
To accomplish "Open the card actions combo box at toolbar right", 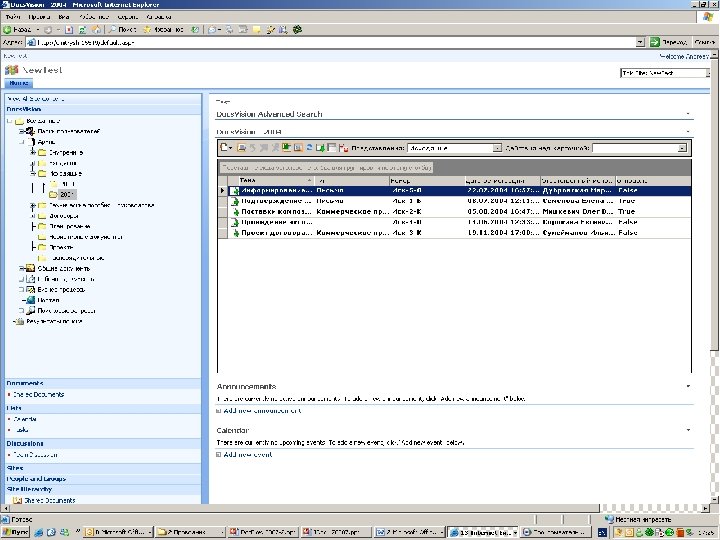I will click(x=639, y=148).
